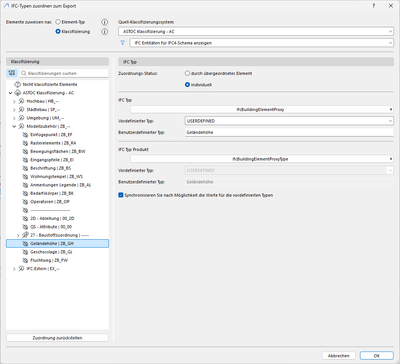Click the icon of 27 - Baustoffzuordnung
This screenshot has height=364, width=400.
25,235
